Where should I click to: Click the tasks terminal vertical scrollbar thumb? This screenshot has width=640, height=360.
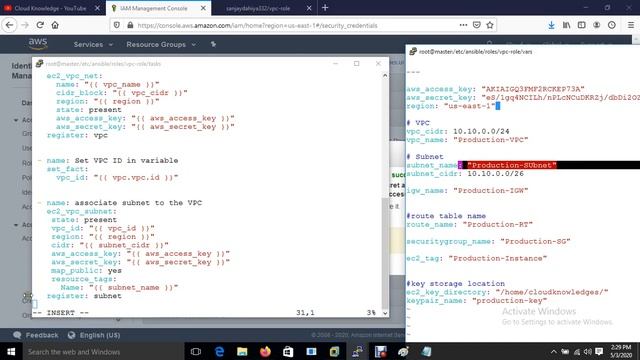click(385, 253)
